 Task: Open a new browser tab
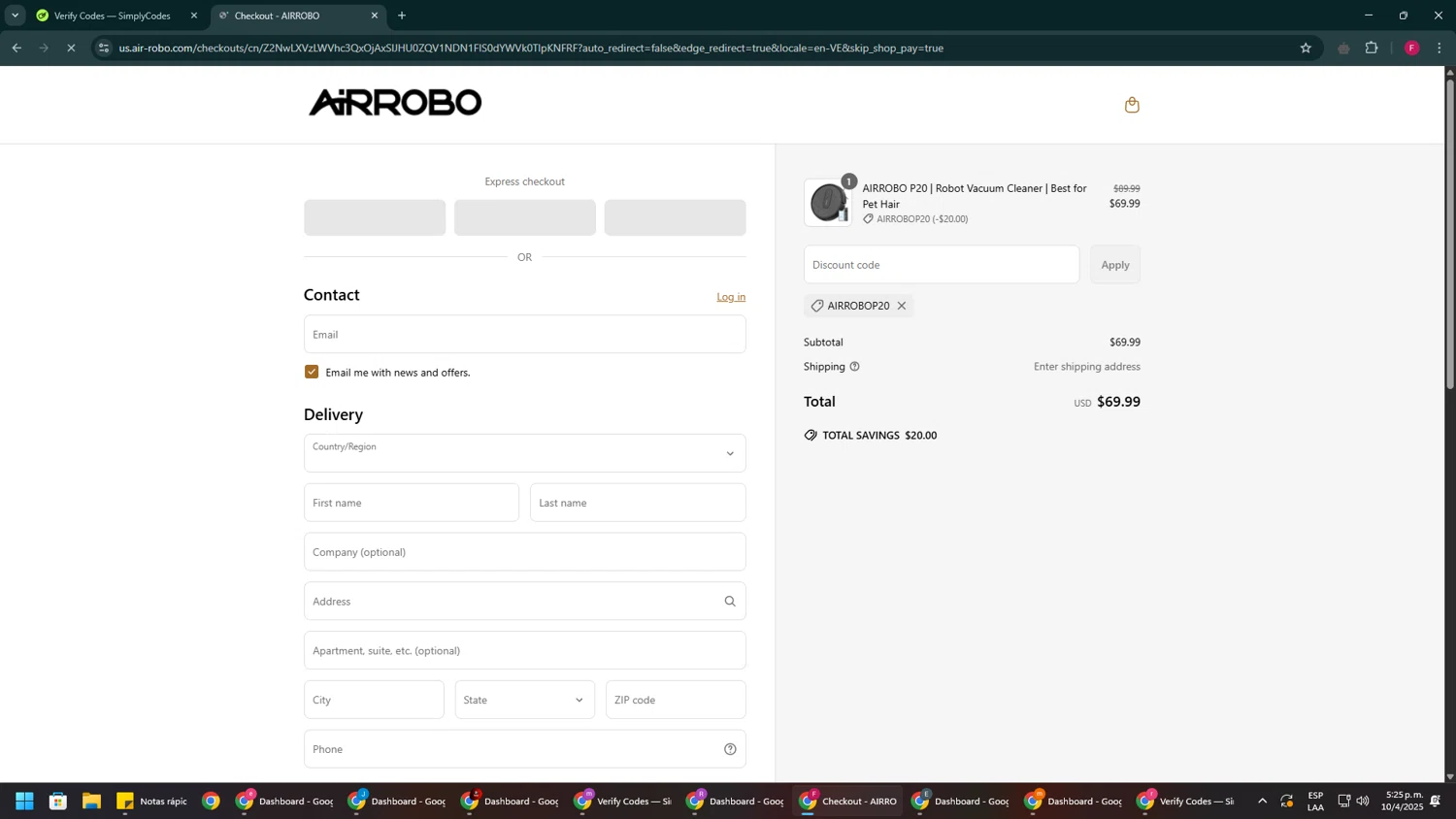pyautogui.click(x=402, y=16)
